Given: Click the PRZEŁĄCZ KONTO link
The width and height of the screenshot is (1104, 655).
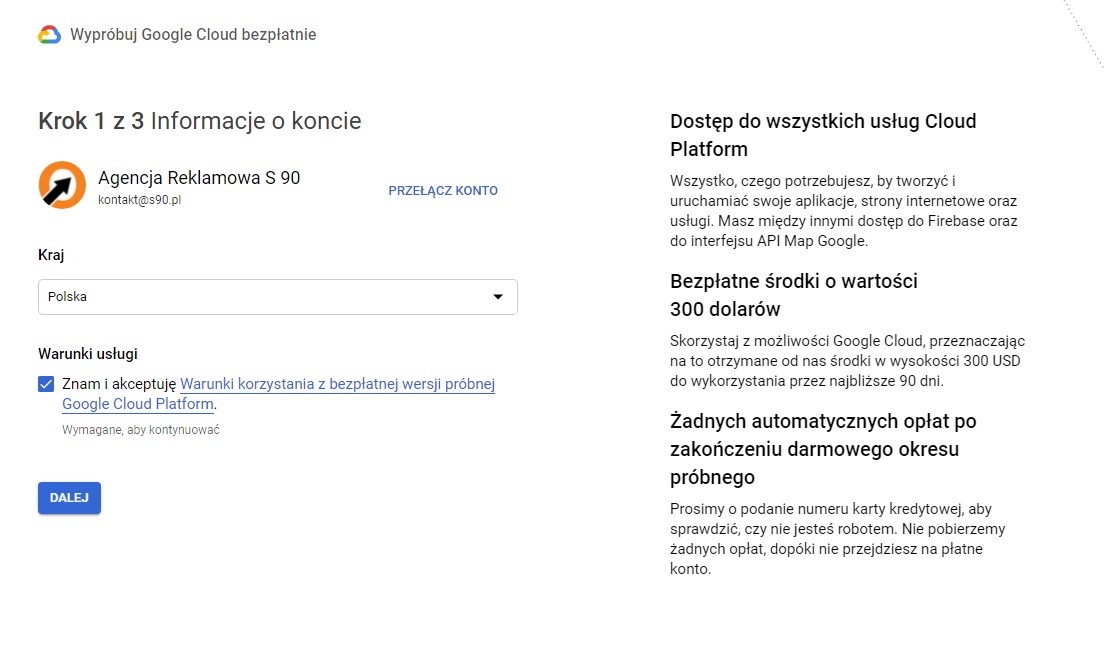Looking at the screenshot, I should coord(442,191).
